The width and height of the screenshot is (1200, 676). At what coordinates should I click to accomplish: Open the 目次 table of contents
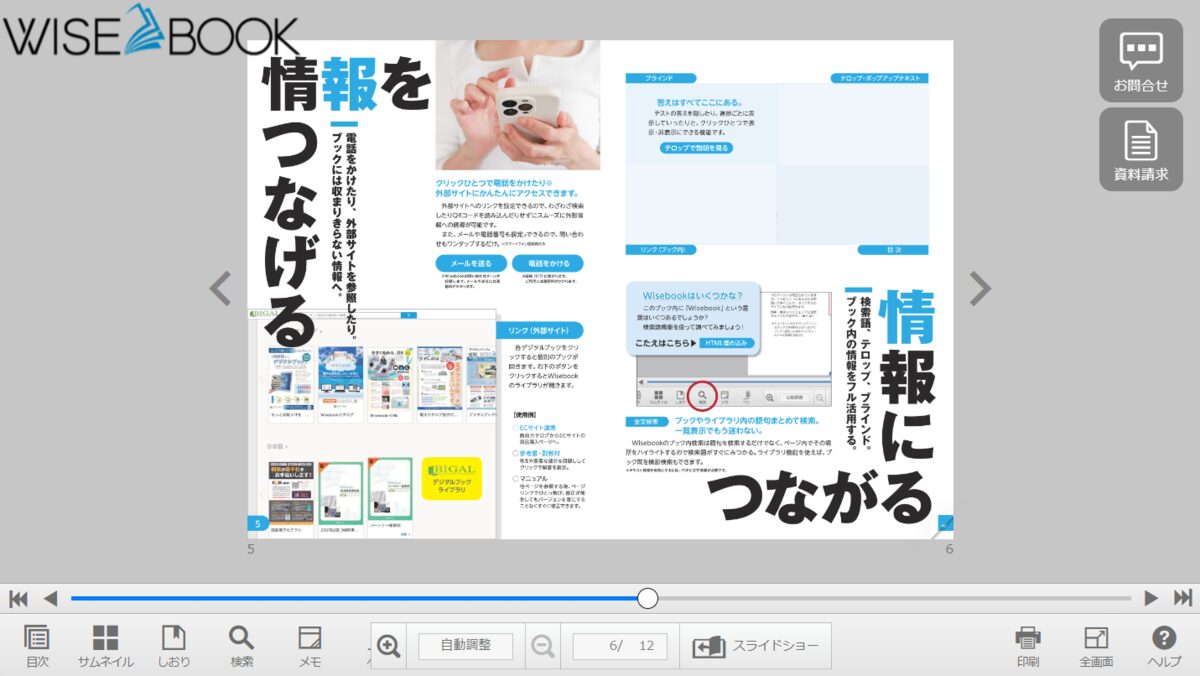click(37, 646)
